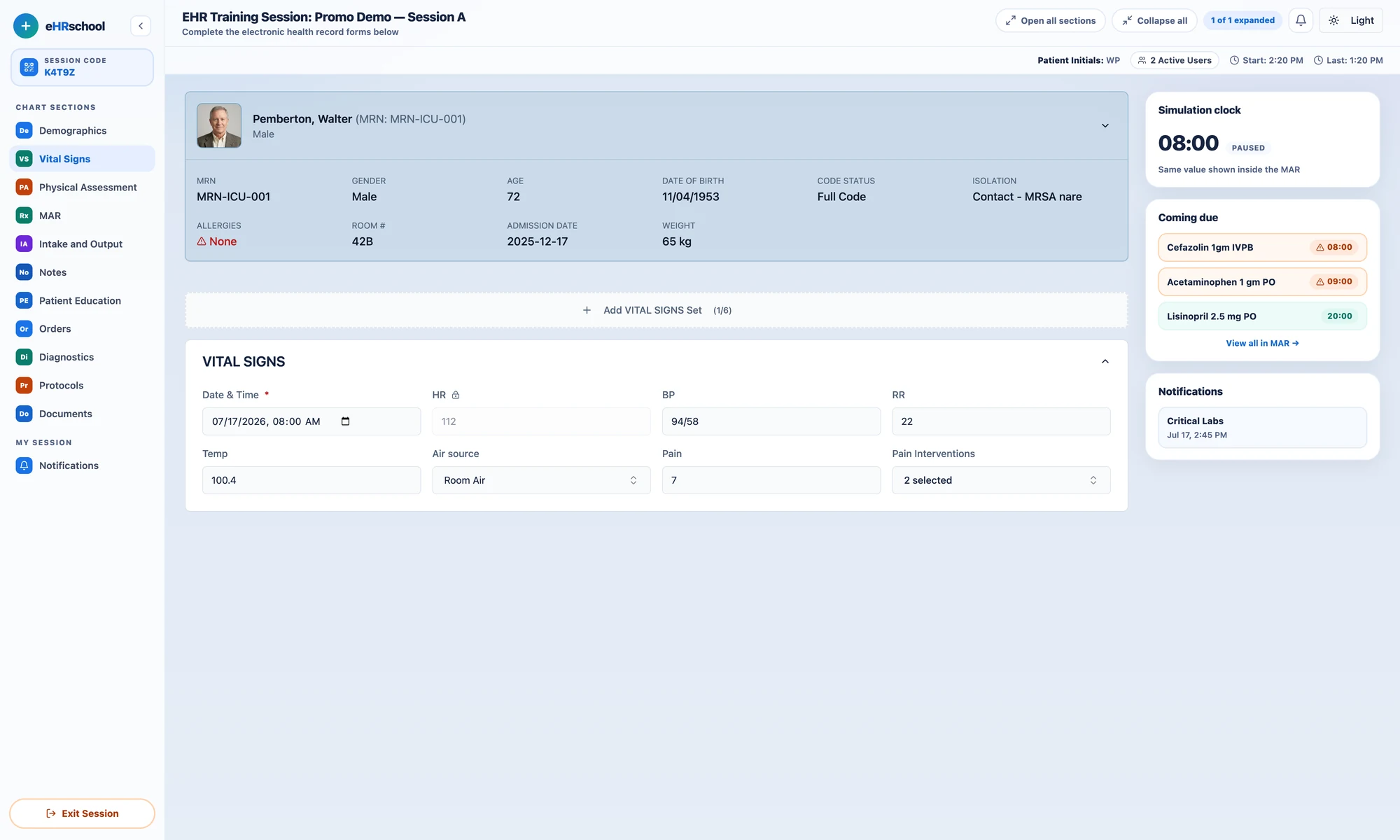The image size is (1400, 840).
Task: Click the 1 of 1 expanded badge
Action: [x=1242, y=20]
